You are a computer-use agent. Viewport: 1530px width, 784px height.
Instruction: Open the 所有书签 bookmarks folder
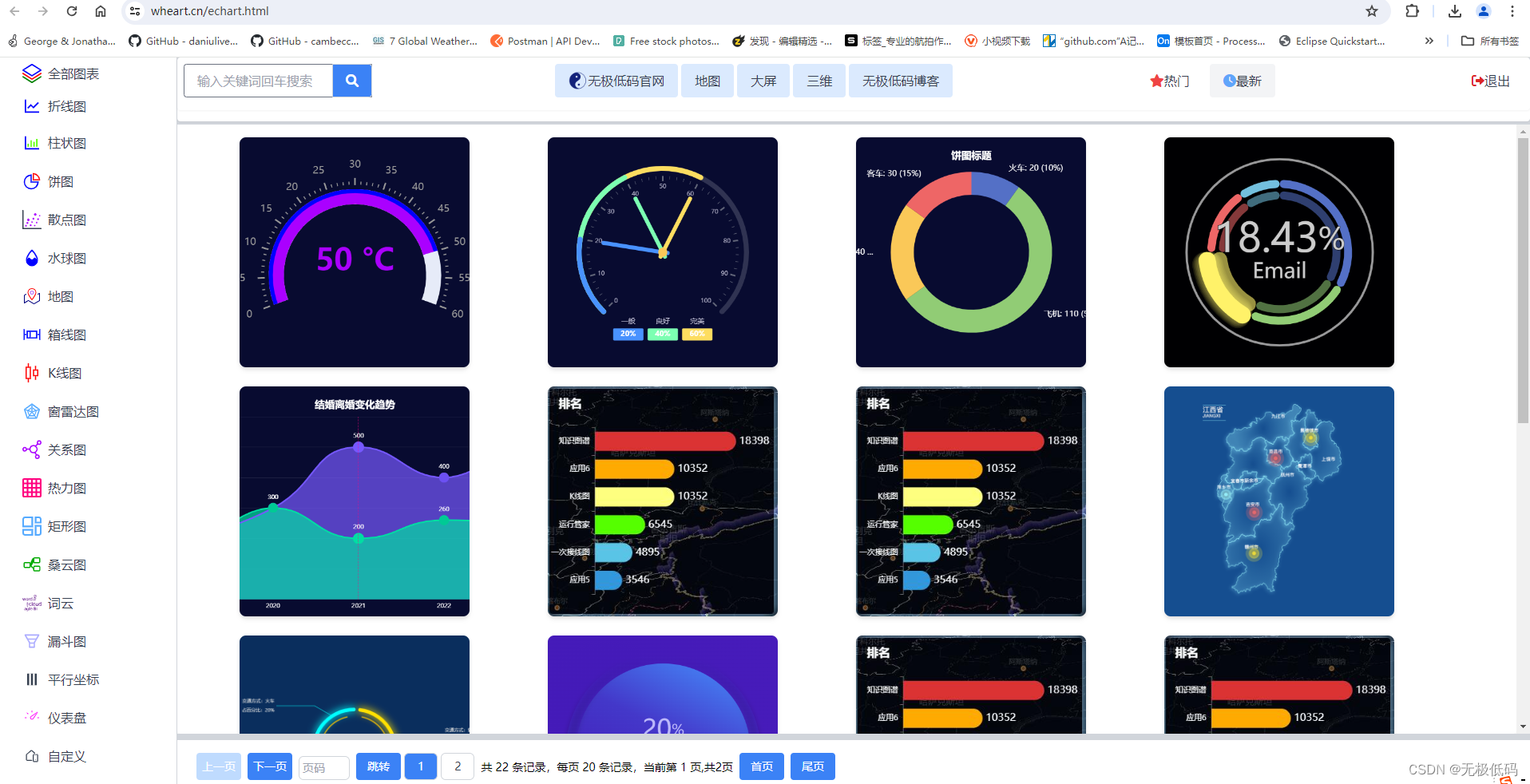coord(1490,41)
